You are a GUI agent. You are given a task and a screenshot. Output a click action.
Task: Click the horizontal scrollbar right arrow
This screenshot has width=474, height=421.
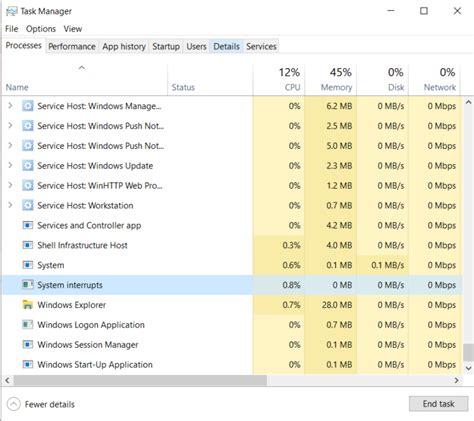[456, 380]
